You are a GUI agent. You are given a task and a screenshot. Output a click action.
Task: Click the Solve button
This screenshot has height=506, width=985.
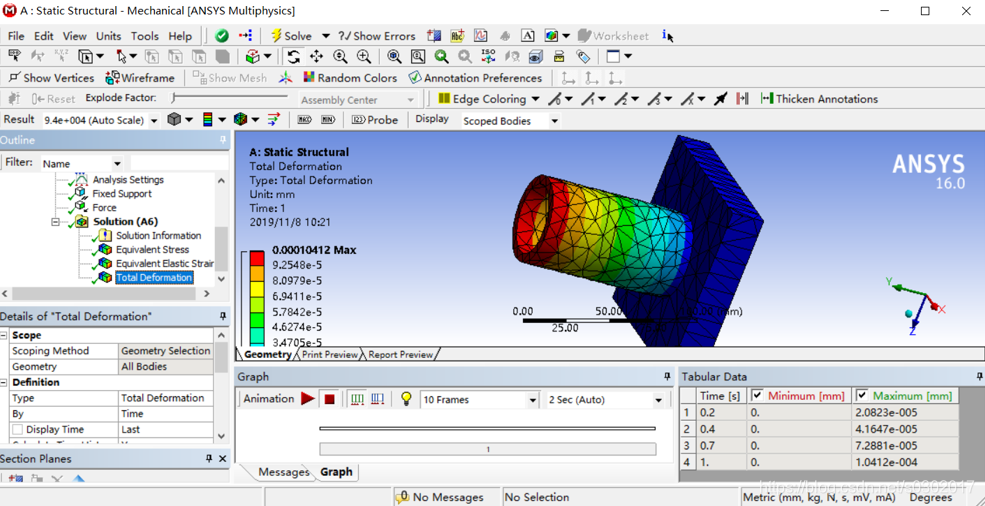tap(291, 36)
